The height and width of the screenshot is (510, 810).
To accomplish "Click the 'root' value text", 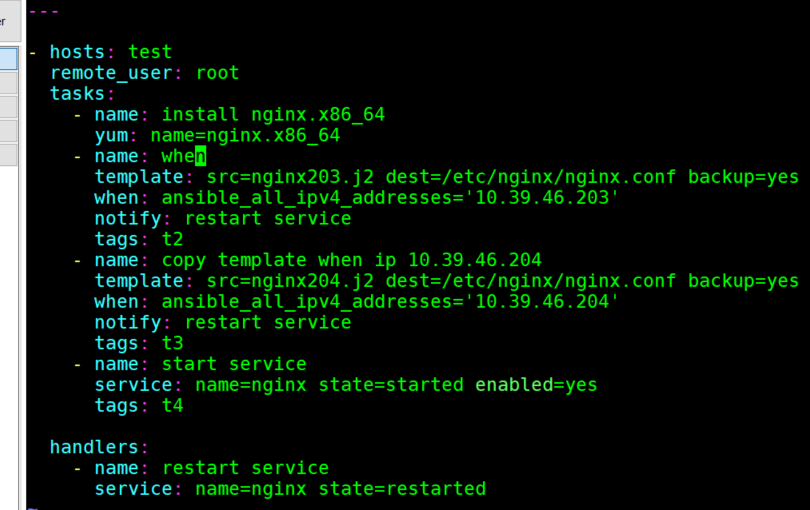I will point(217,73).
